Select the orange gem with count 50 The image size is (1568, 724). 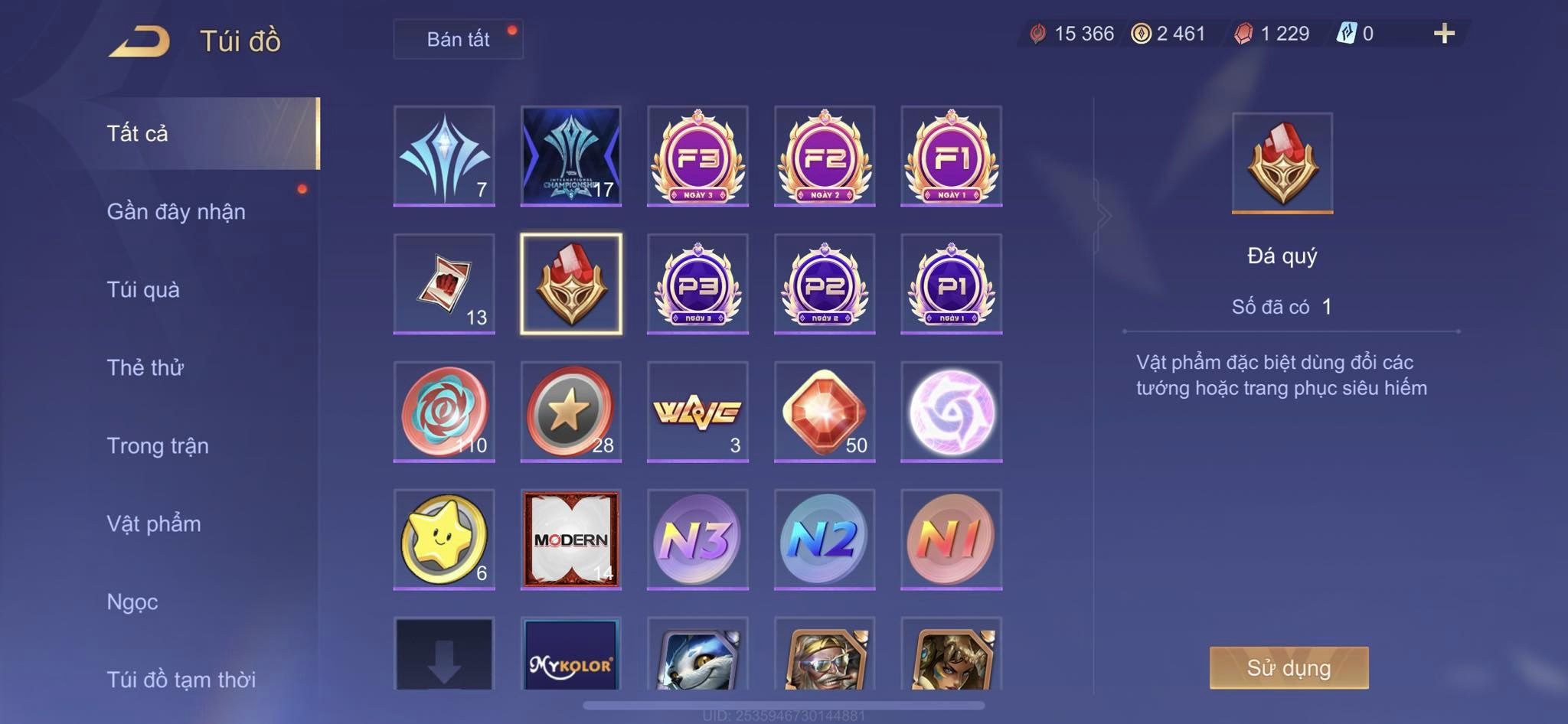[x=825, y=412]
